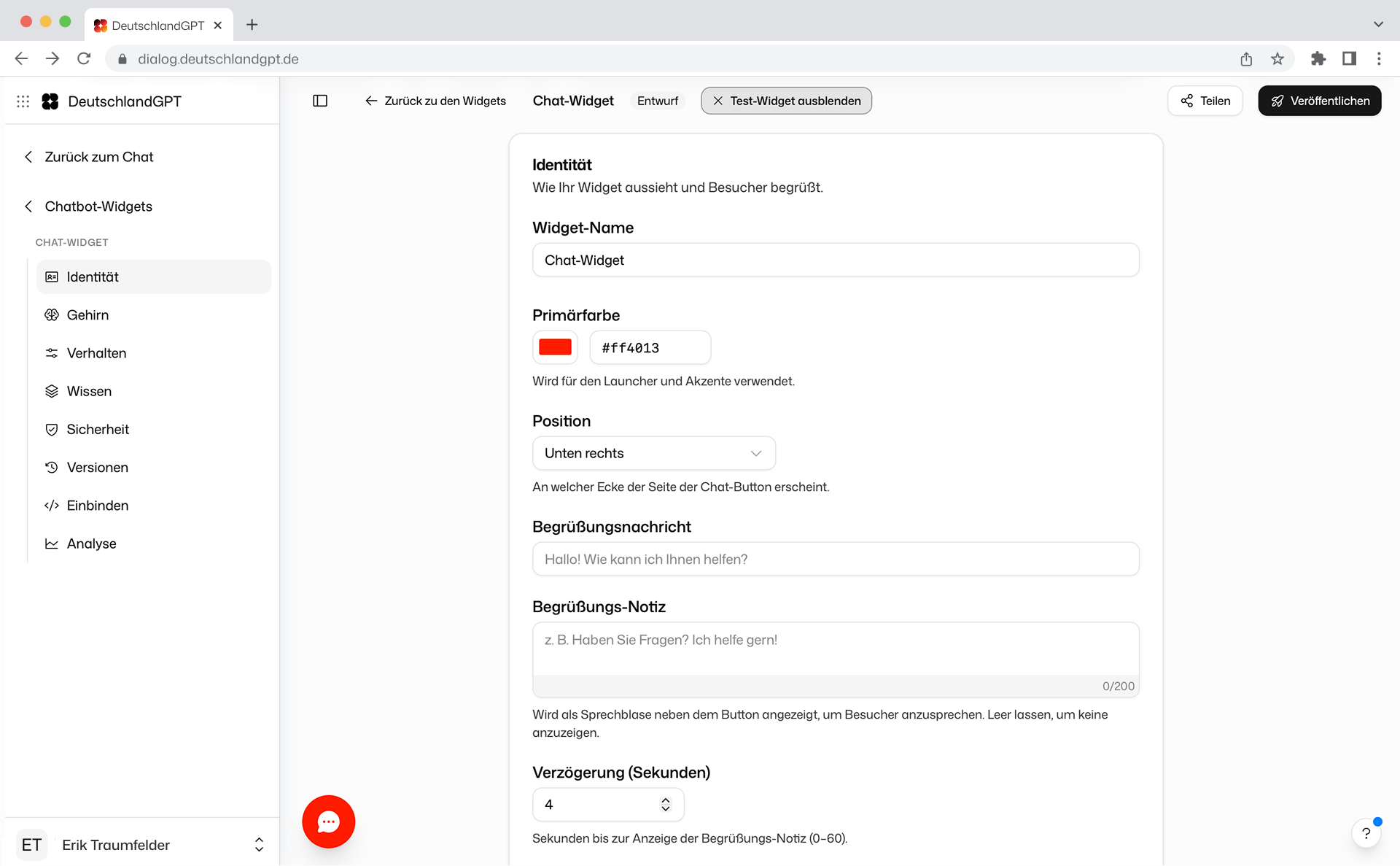The height and width of the screenshot is (866, 1400).
Task: Open the red primary color swatch
Action: tap(555, 347)
